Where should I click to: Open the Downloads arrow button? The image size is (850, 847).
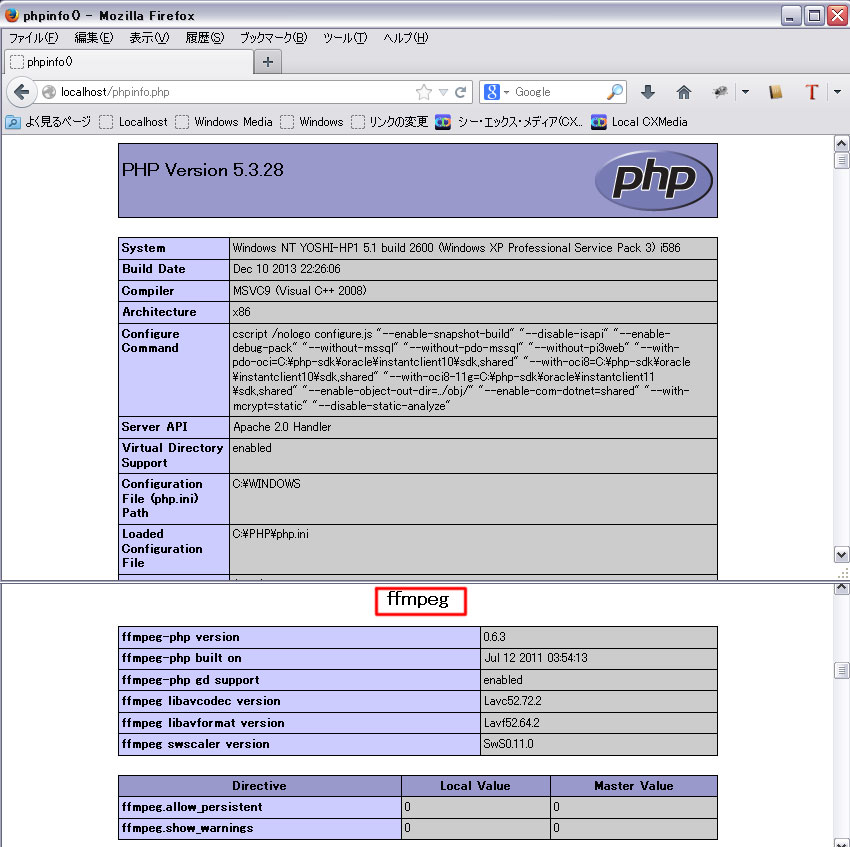click(647, 92)
